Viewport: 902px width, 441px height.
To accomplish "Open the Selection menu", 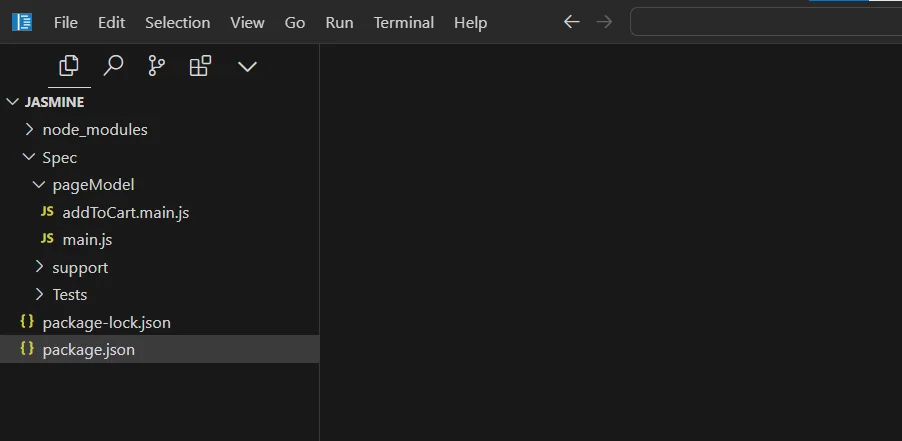I will (x=178, y=22).
